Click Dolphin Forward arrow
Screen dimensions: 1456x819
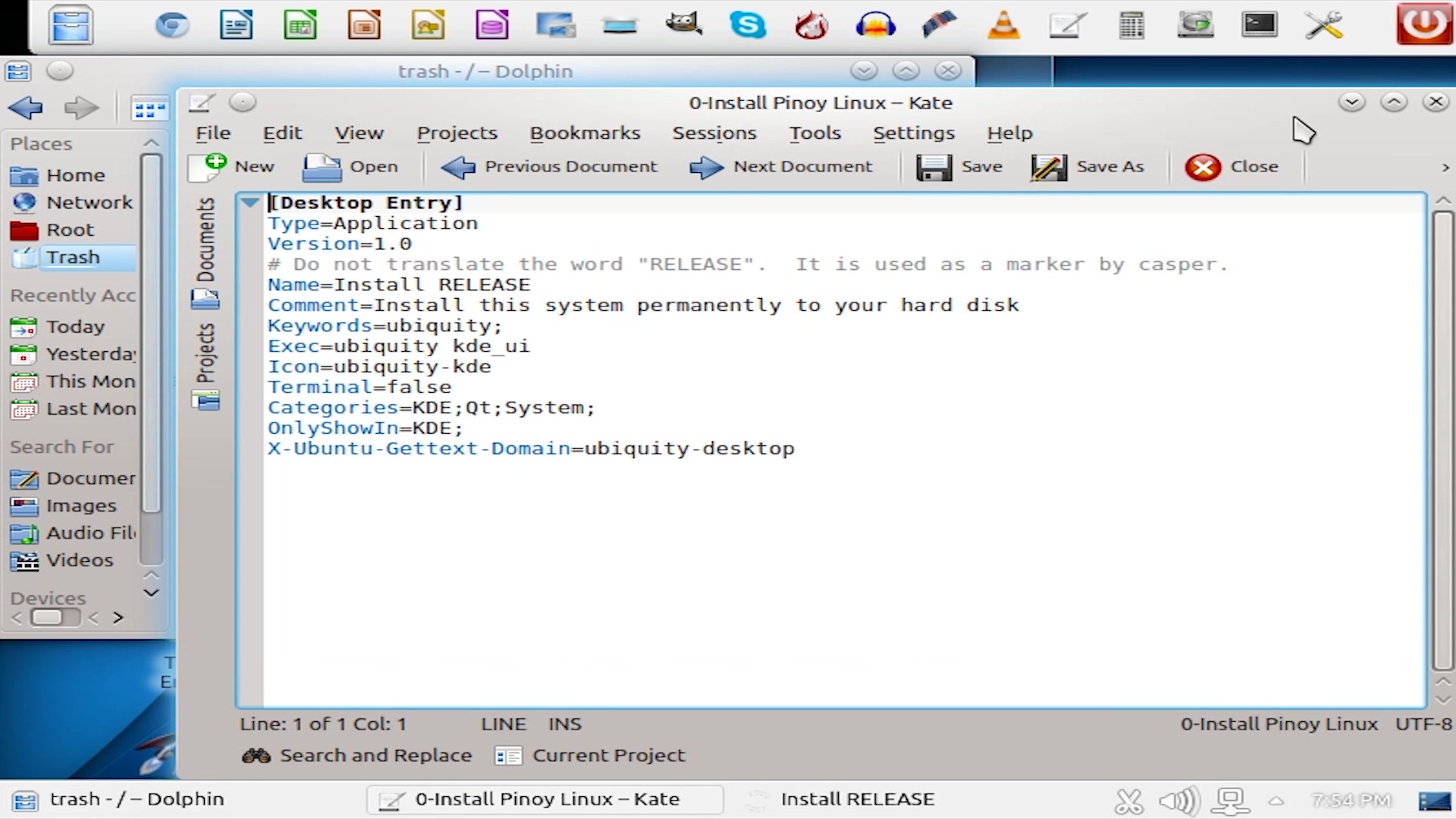click(x=81, y=108)
